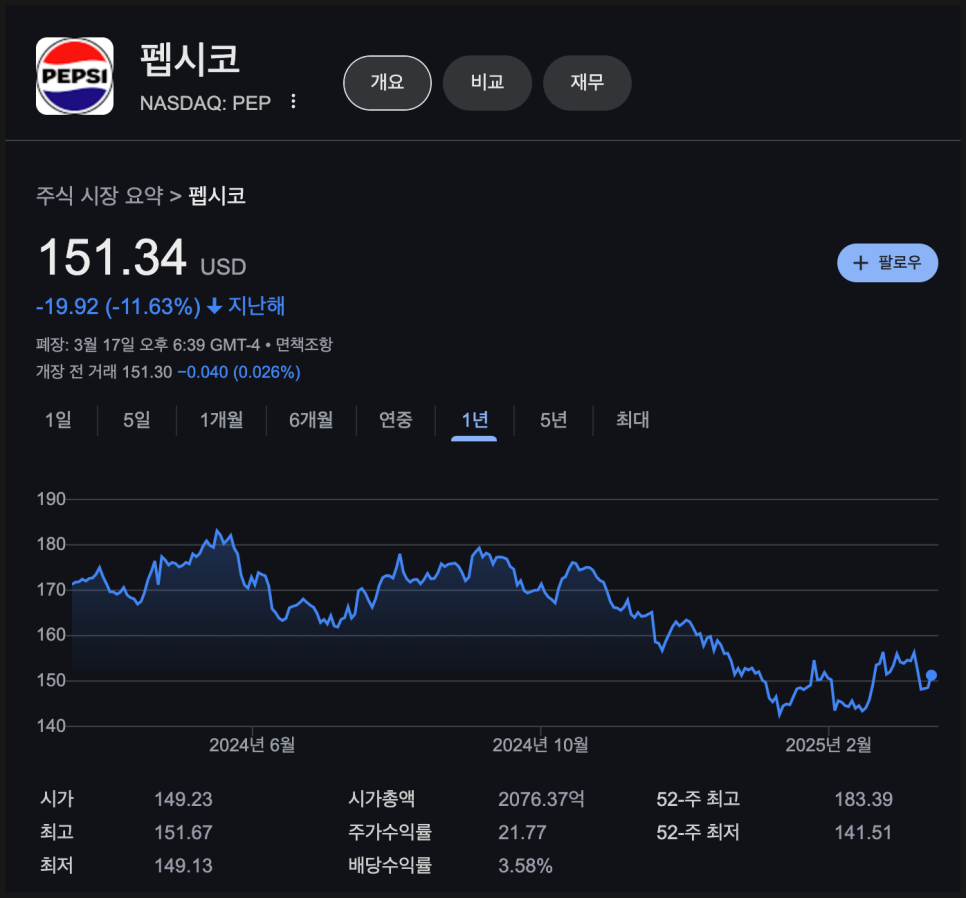Click the 주가수익률 value 21.77
The height and width of the screenshot is (898, 966).
click(x=522, y=833)
